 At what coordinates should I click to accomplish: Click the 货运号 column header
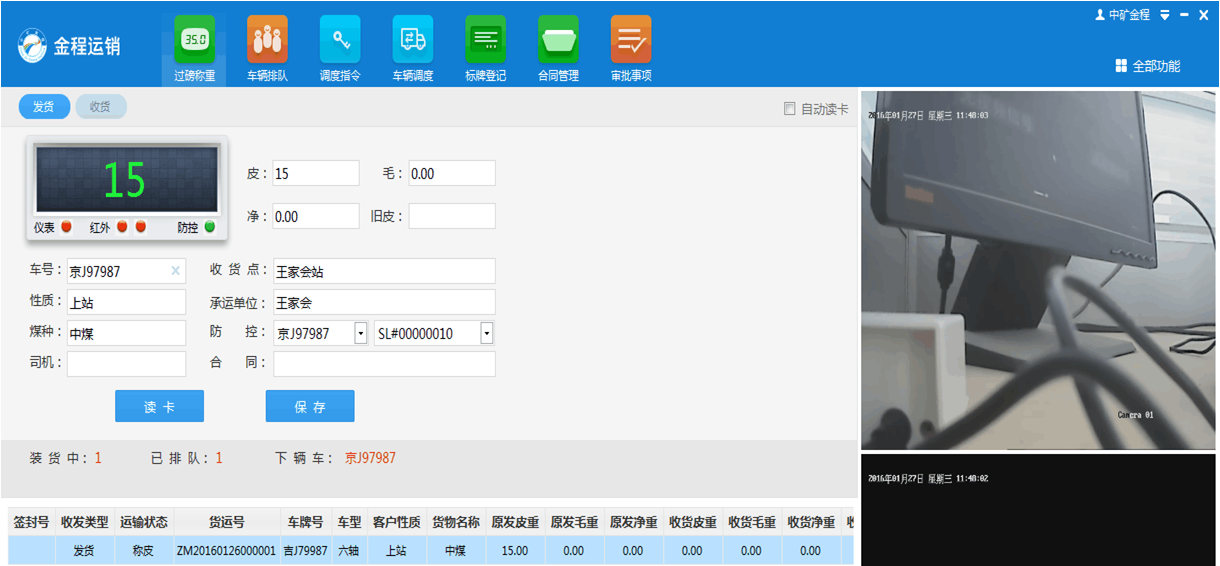point(226,522)
